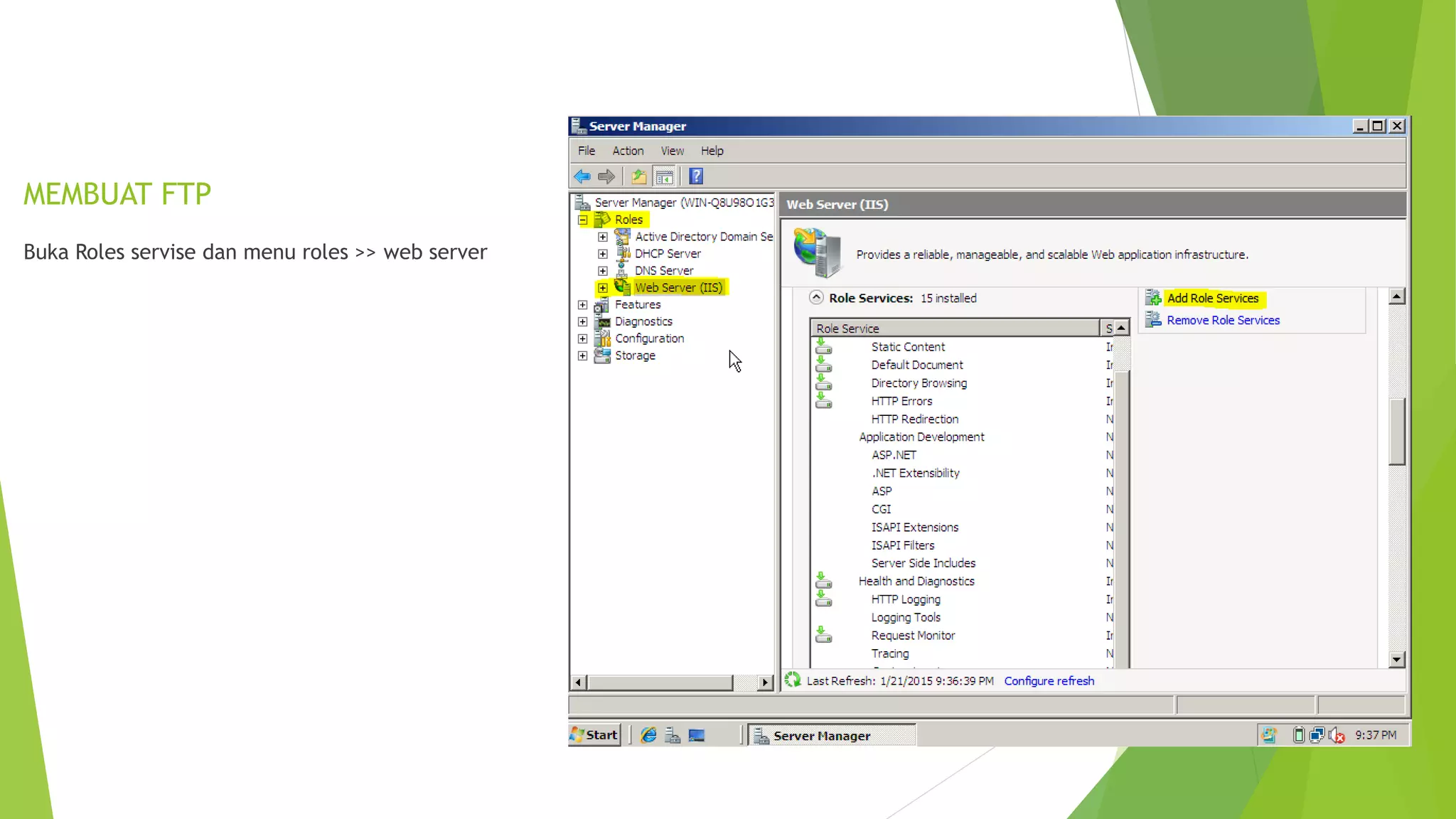Click the Logging Tools row
1456x819 pixels.
963,617
